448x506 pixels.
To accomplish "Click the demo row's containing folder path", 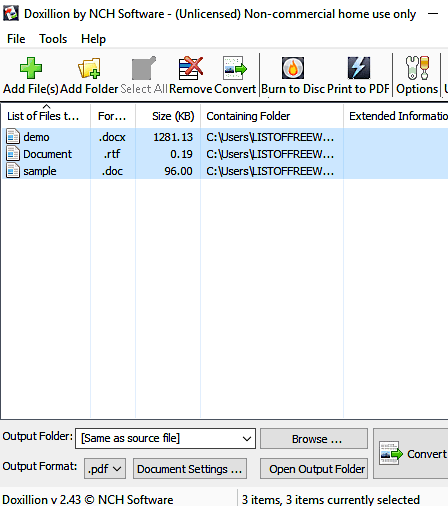I will (270, 137).
